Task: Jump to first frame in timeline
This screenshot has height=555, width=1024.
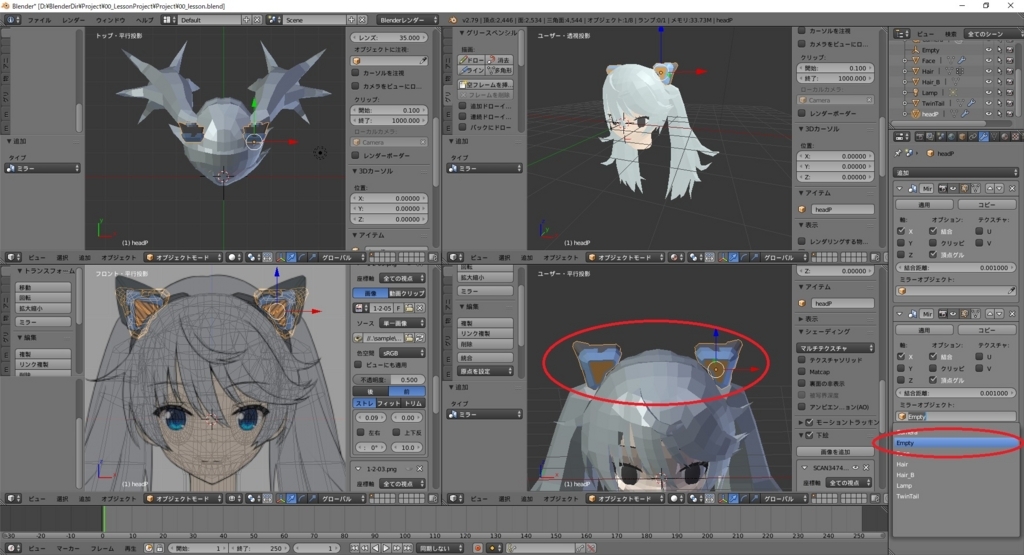Action: pyautogui.click(x=354, y=548)
